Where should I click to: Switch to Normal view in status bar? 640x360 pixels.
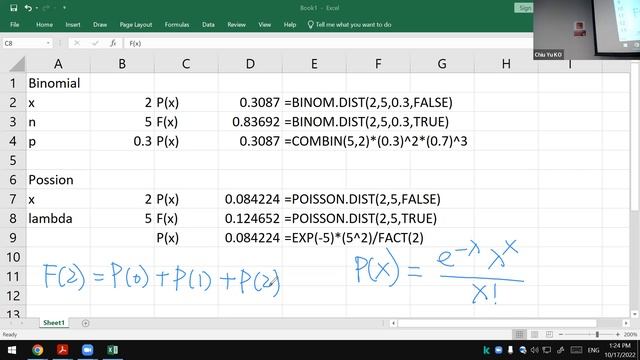pyautogui.click(x=519, y=335)
